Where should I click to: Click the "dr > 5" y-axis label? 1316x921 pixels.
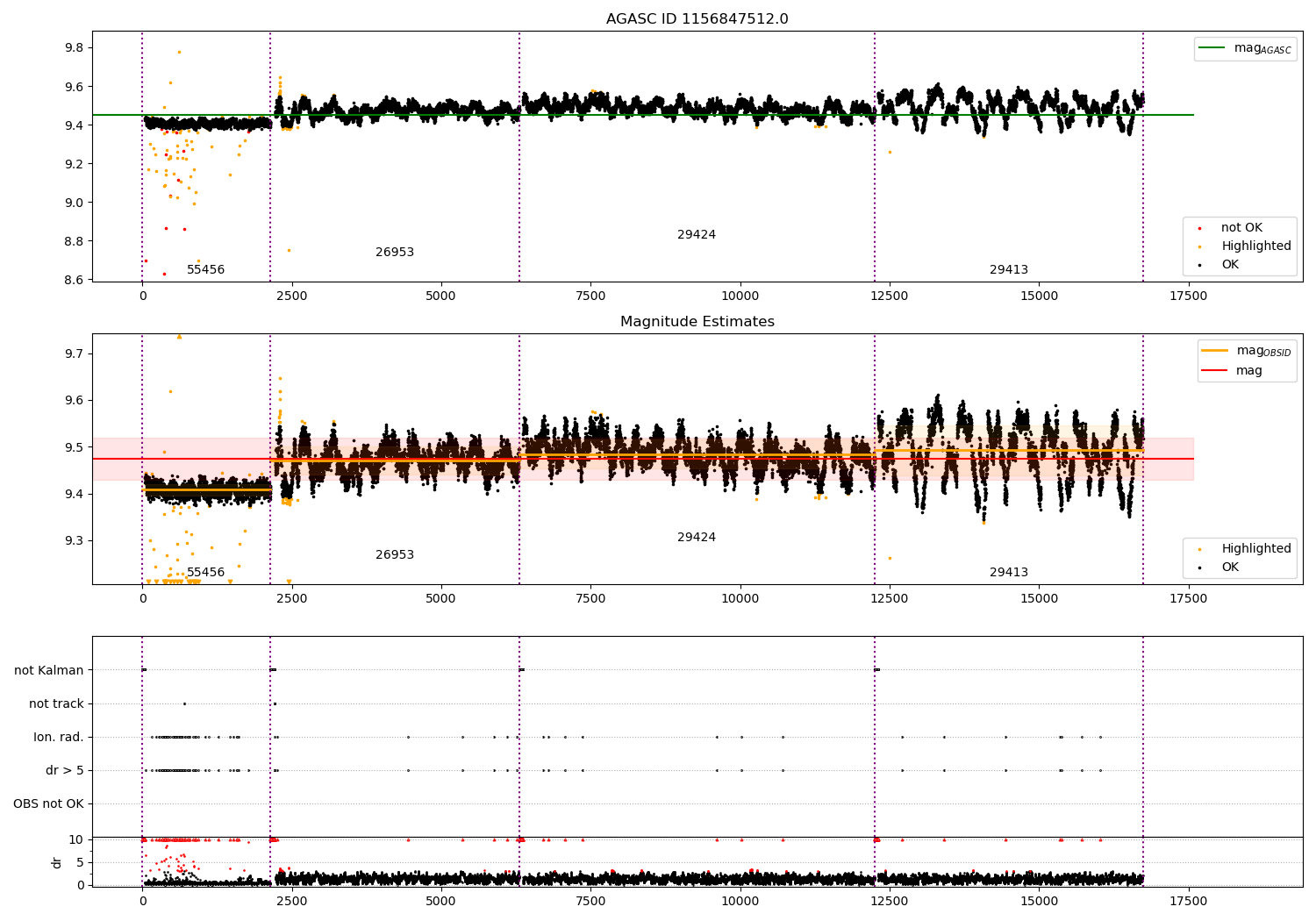(65, 771)
